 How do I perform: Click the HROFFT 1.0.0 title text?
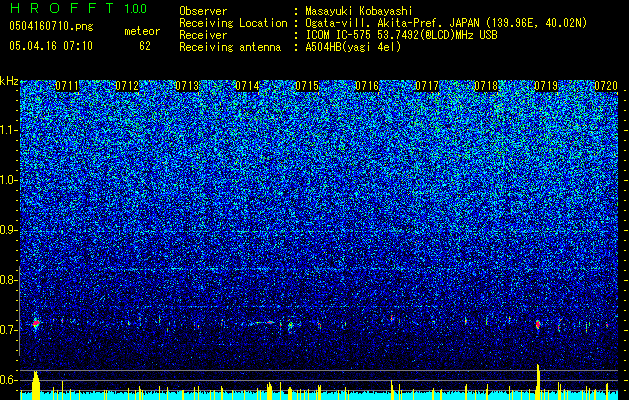pyautogui.click(x=79, y=8)
